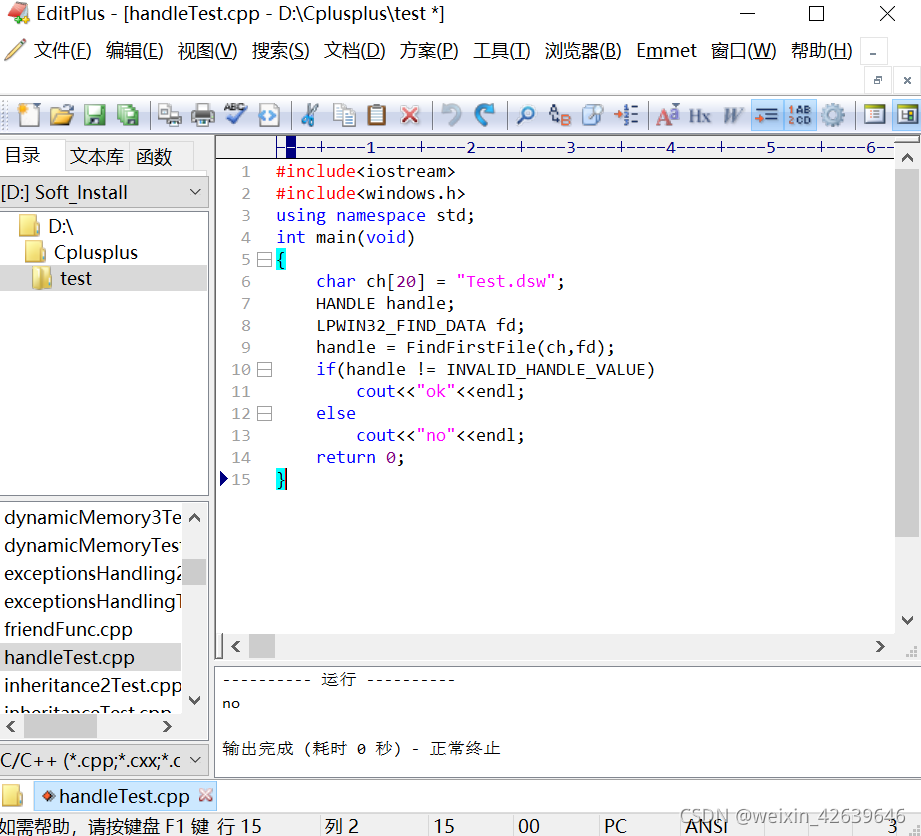Screen dimensions: 921x836
Task: Open the 浏览器(B) menu
Action: tap(583, 51)
